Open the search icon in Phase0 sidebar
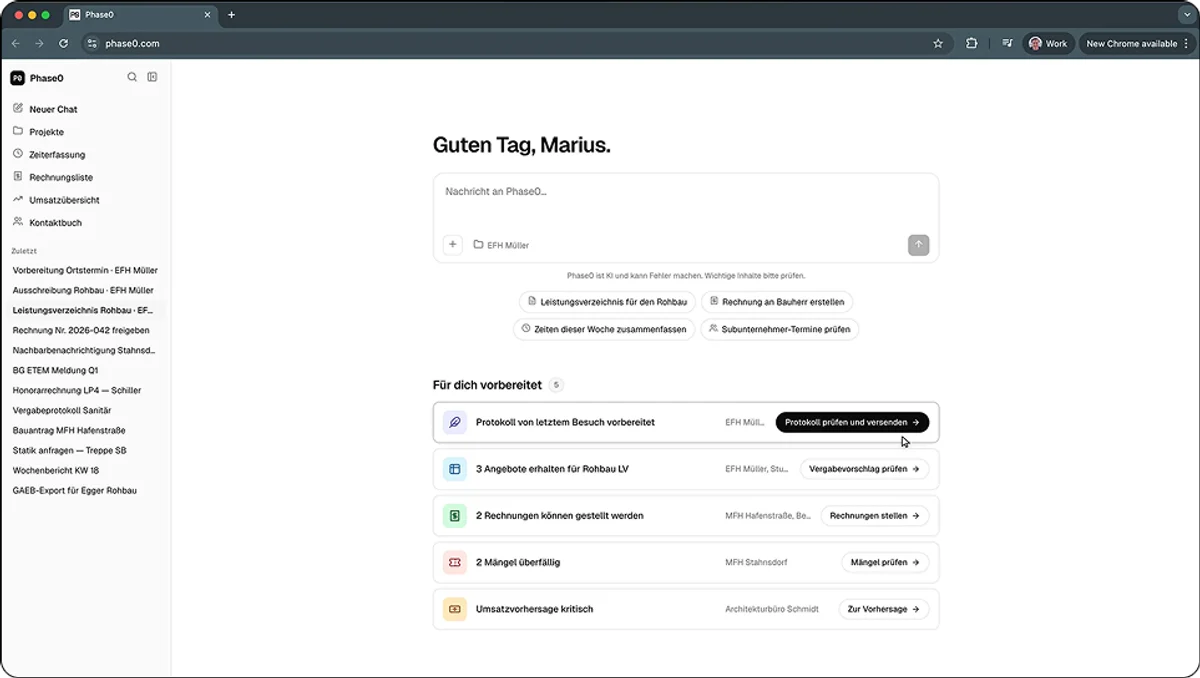The width and height of the screenshot is (1200, 678). point(132,77)
